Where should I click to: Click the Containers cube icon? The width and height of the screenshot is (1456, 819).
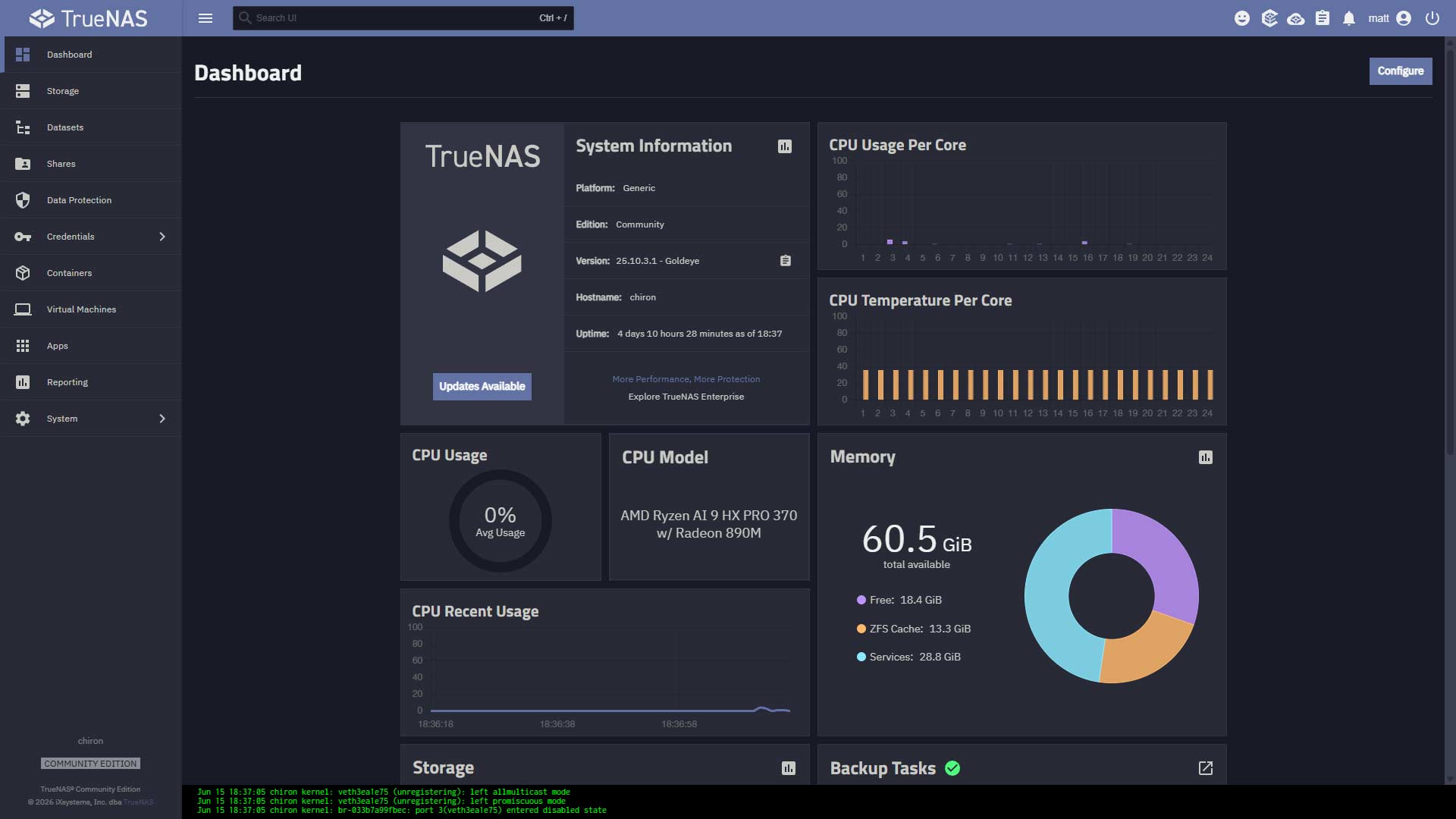click(23, 273)
